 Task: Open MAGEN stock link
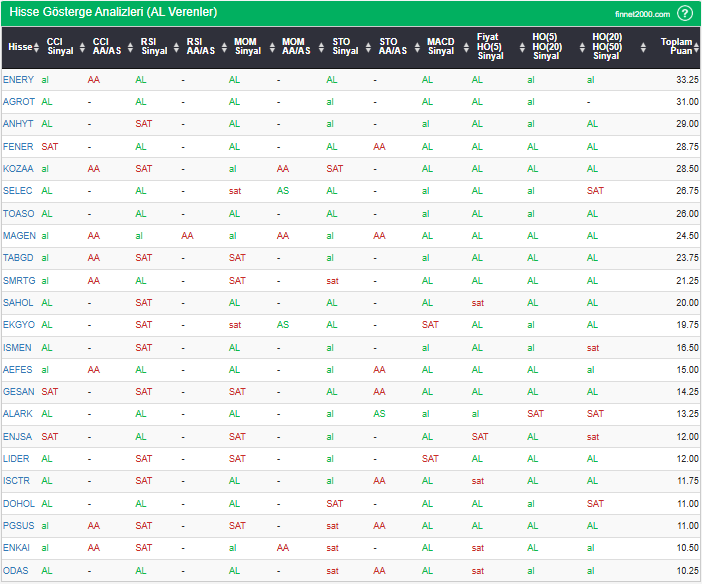pos(19,236)
